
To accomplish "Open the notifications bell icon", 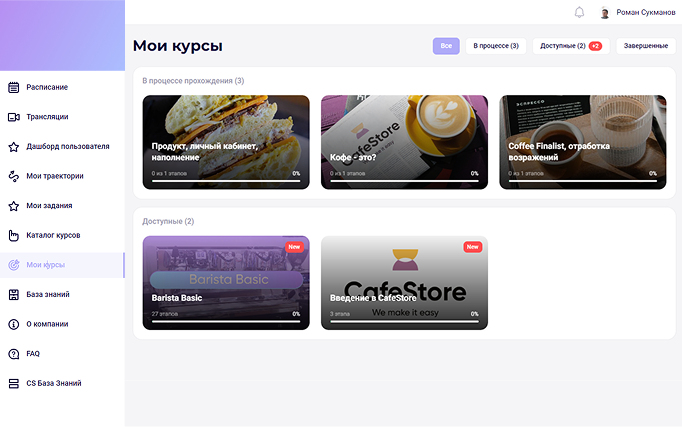I will (579, 12).
